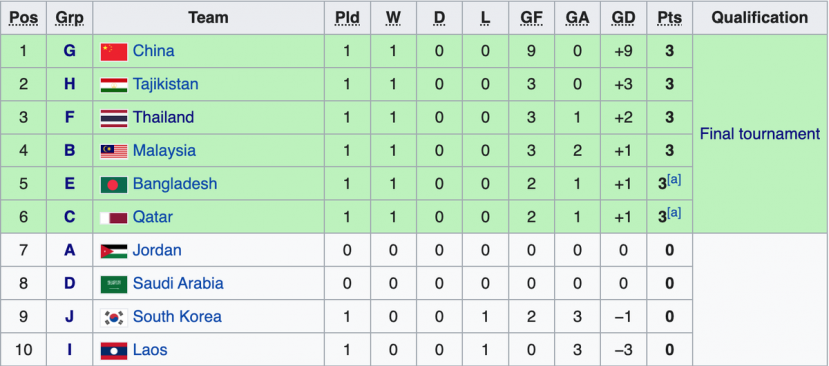
Task: Click the Laos flag icon
Action: pyautogui.click(x=114, y=350)
